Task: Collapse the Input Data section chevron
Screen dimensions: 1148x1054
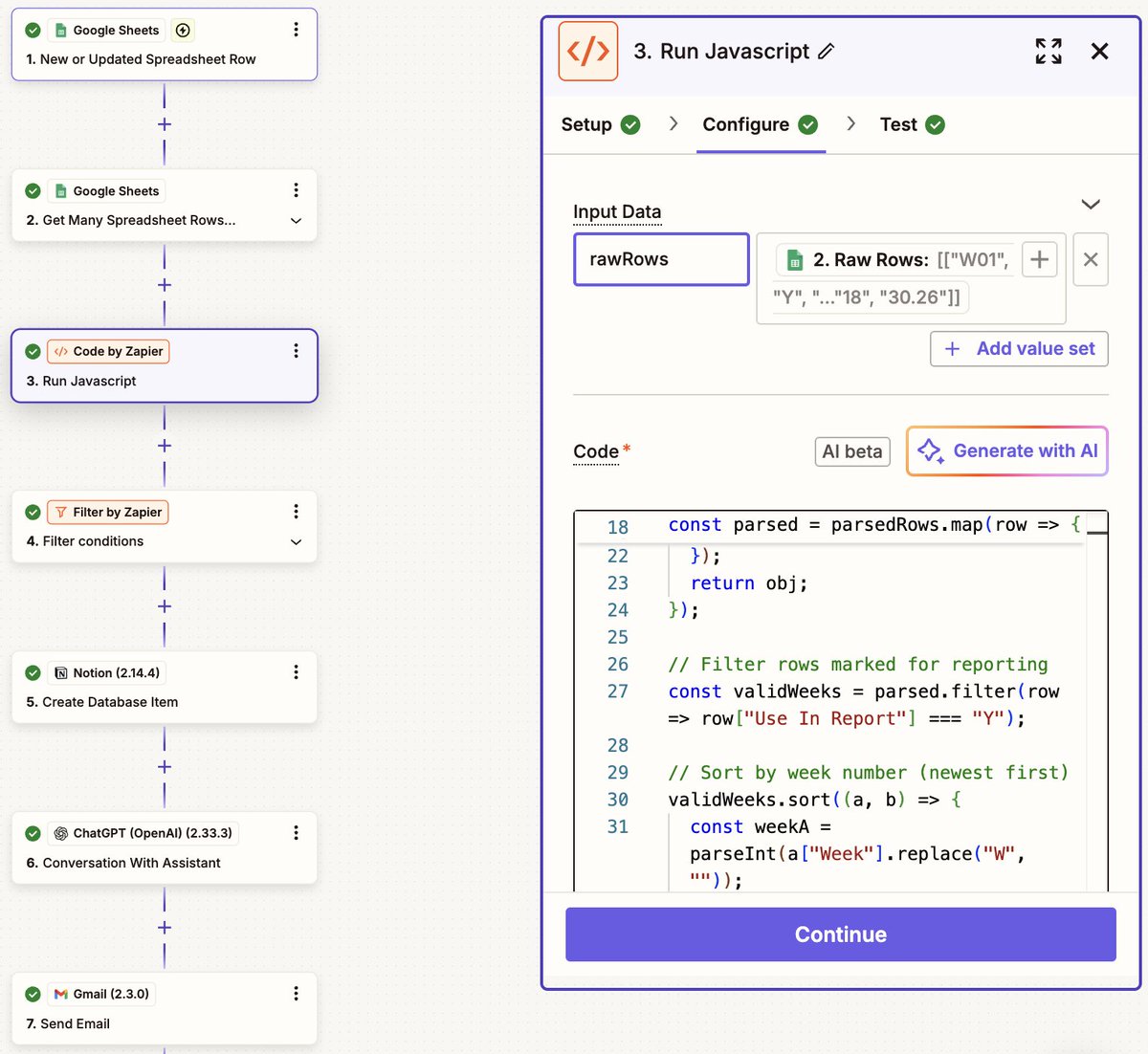Action: (1091, 205)
